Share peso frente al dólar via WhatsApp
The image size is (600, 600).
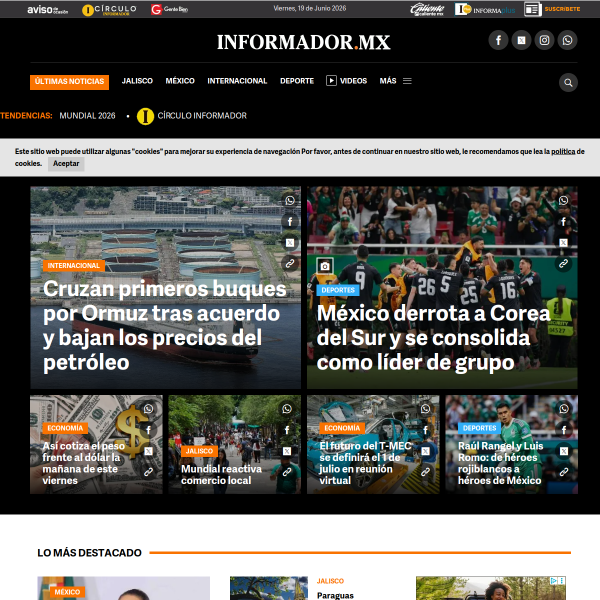148,409
